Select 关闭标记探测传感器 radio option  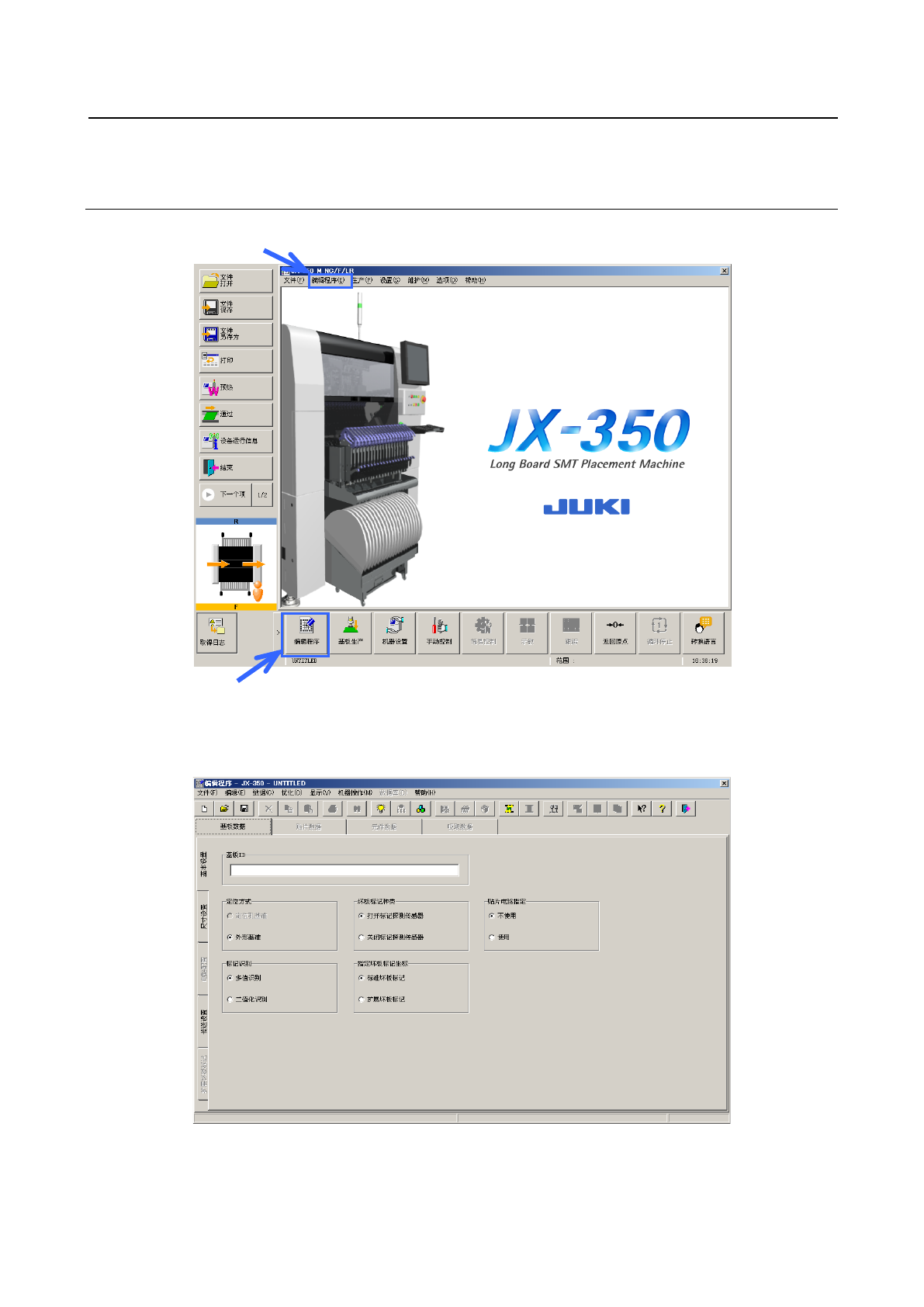[x=391, y=938]
